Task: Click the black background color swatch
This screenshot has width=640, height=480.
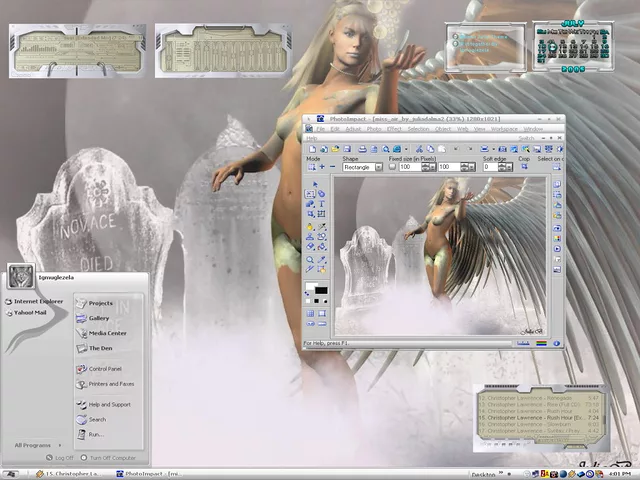Action: (x=321, y=291)
